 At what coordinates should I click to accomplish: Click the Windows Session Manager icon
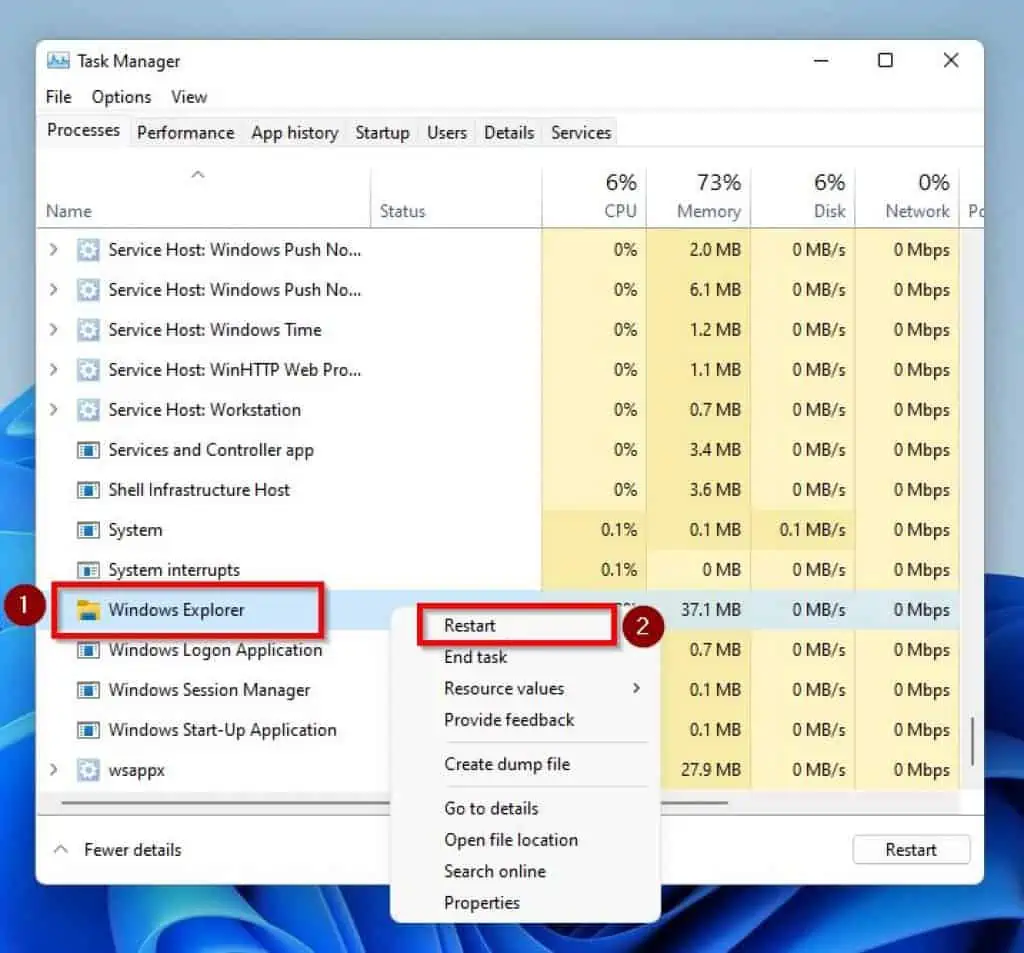pos(88,690)
